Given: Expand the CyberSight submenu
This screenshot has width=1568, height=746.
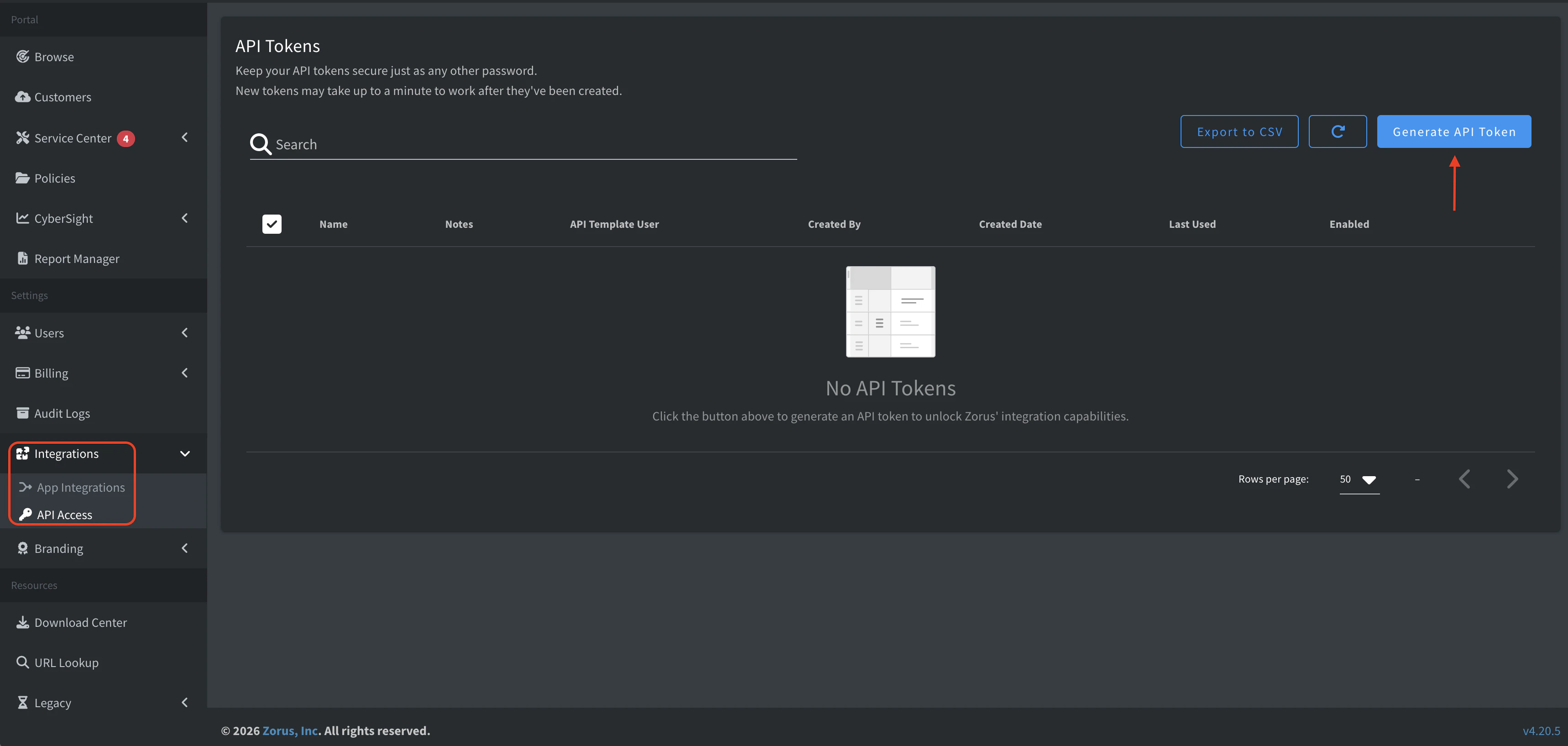Looking at the screenshot, I should [185, 218].
